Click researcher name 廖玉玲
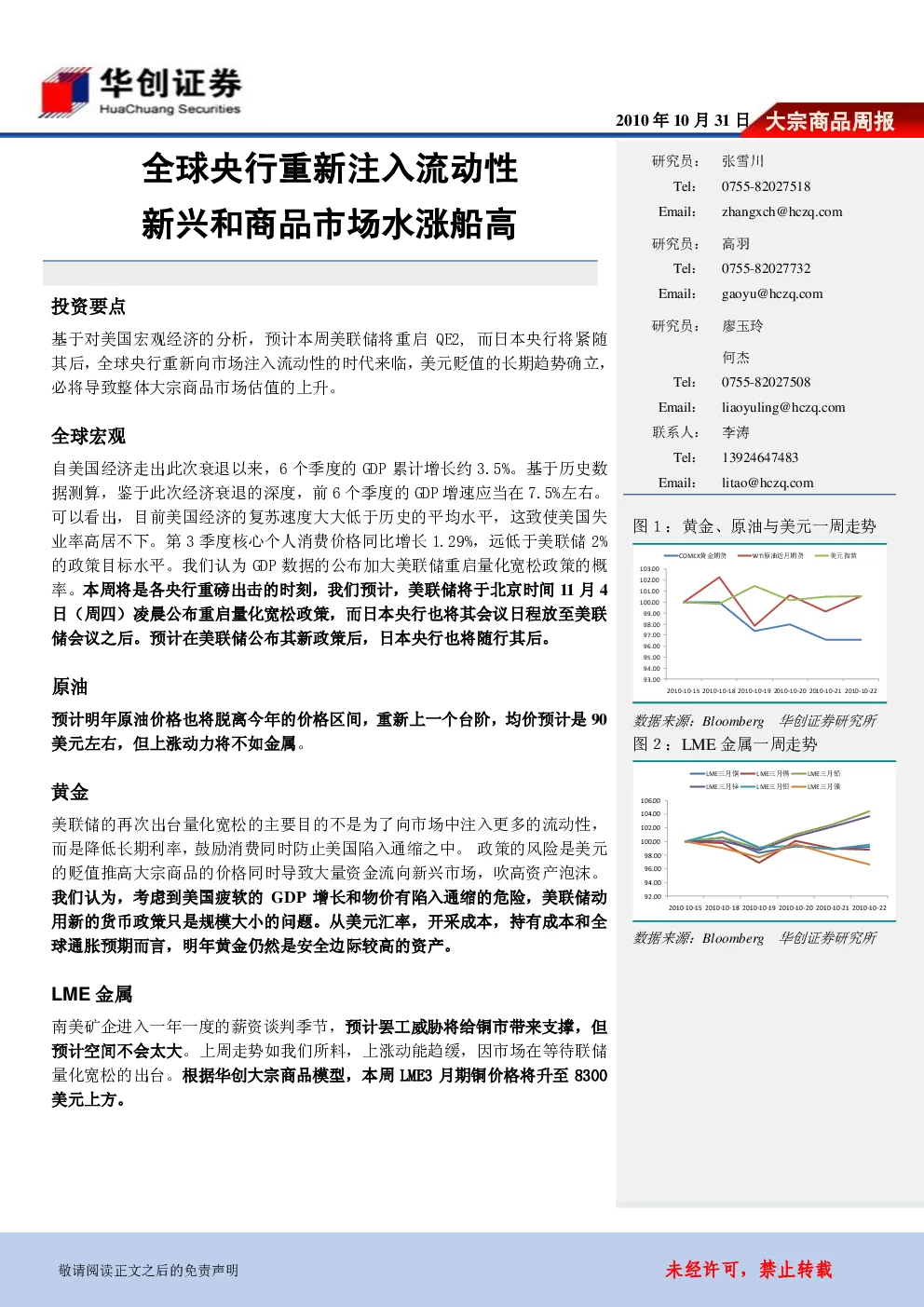 click(x=742, y=326)
